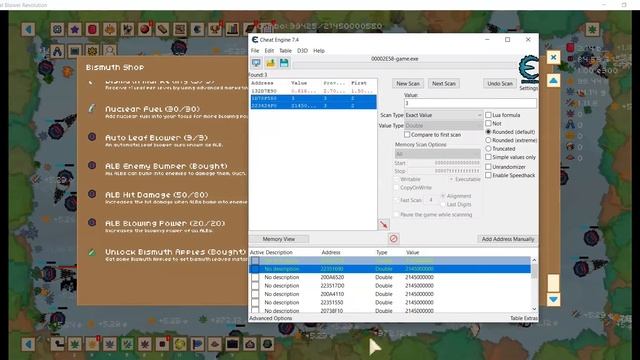
Task: Open the File menu
Action: [x=255, y=51]
